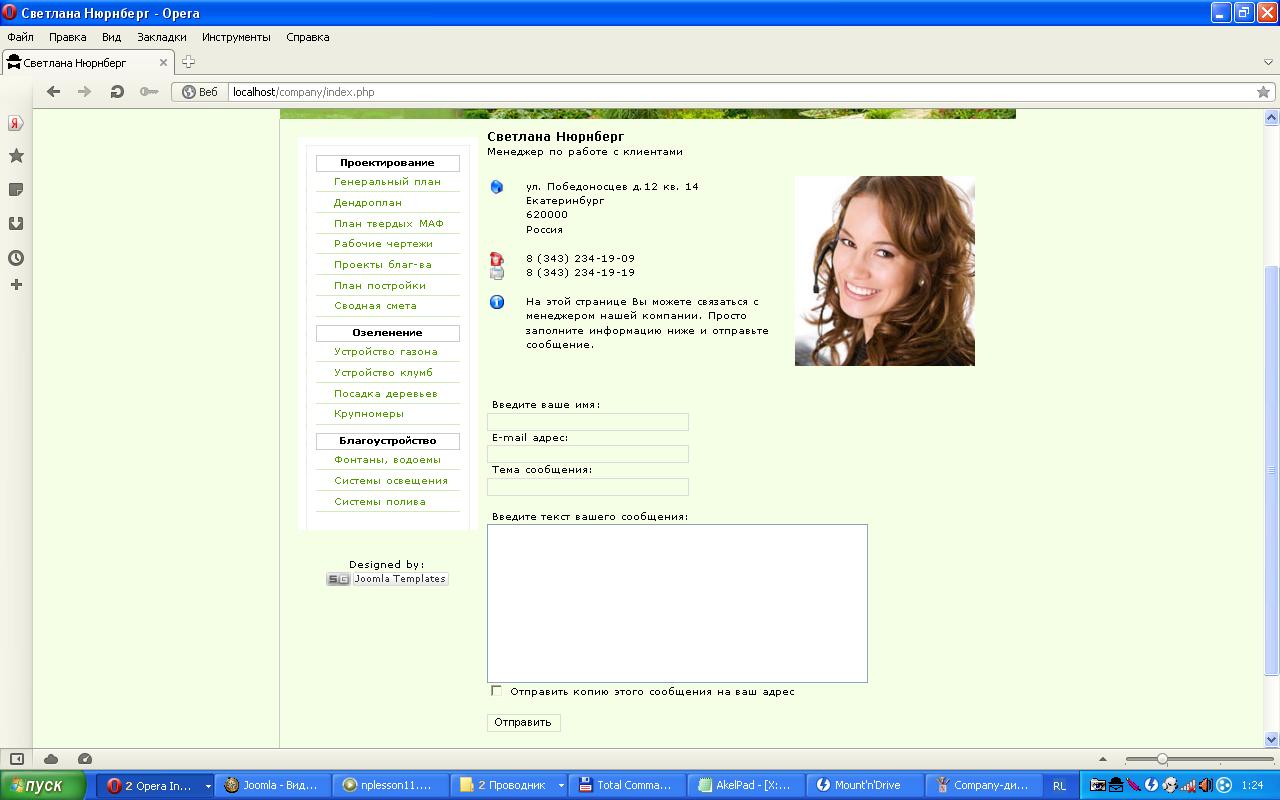
Task: Open Фонтаны, водоемы link
Action: click(387, 460)
